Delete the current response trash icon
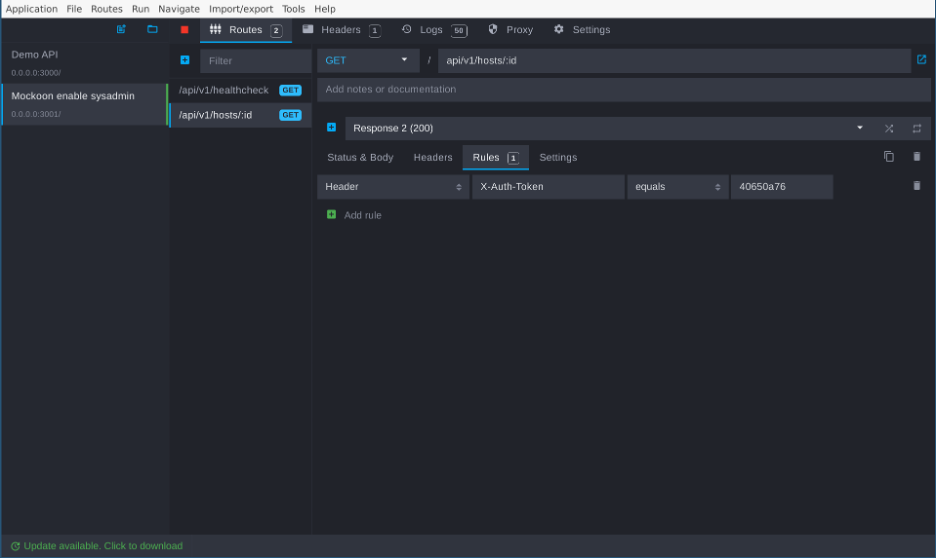This screenshot has height=558, width=936. (916, 157)
